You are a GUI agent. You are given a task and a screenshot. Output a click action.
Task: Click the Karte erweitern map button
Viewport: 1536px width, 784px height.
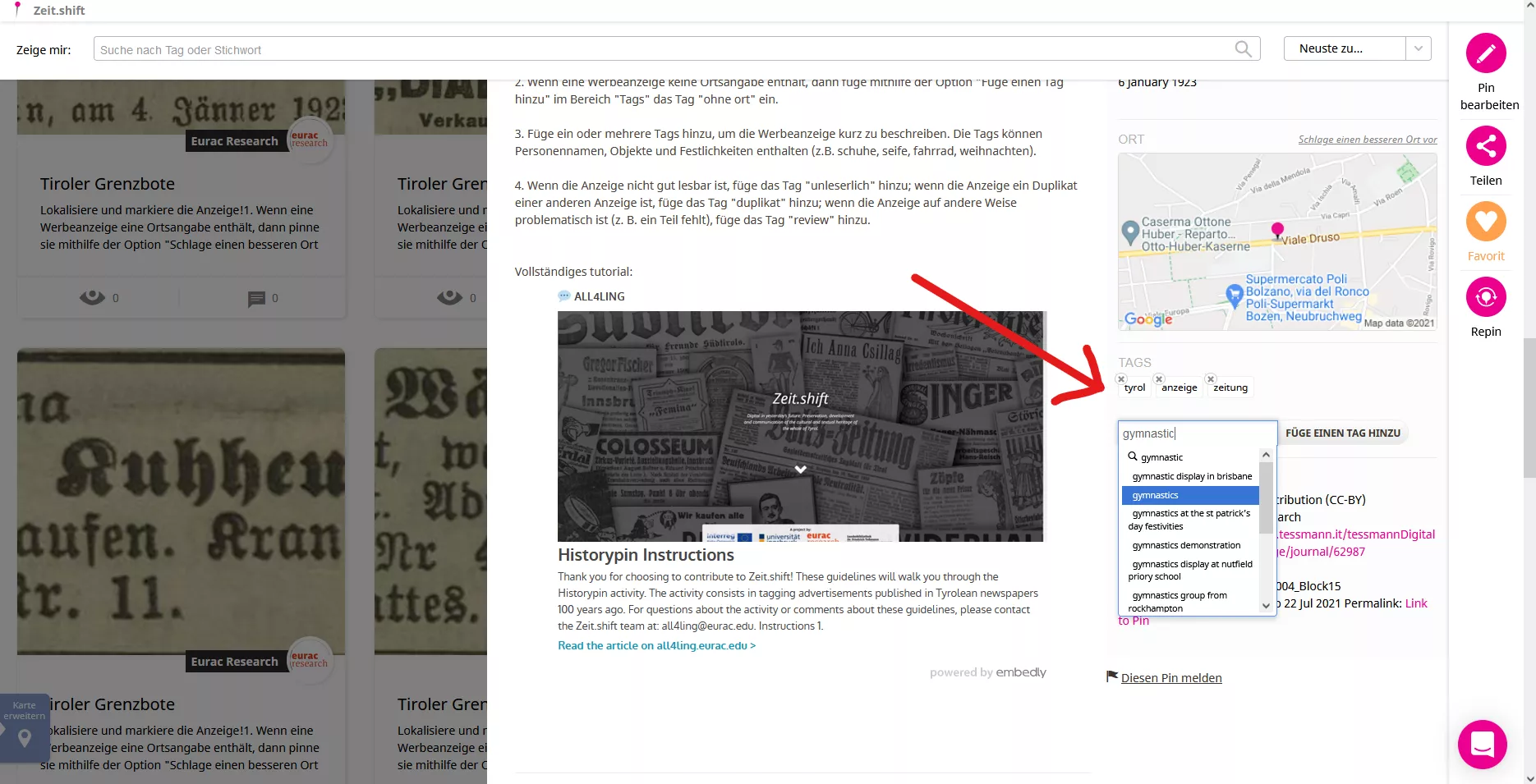point(25,727)
